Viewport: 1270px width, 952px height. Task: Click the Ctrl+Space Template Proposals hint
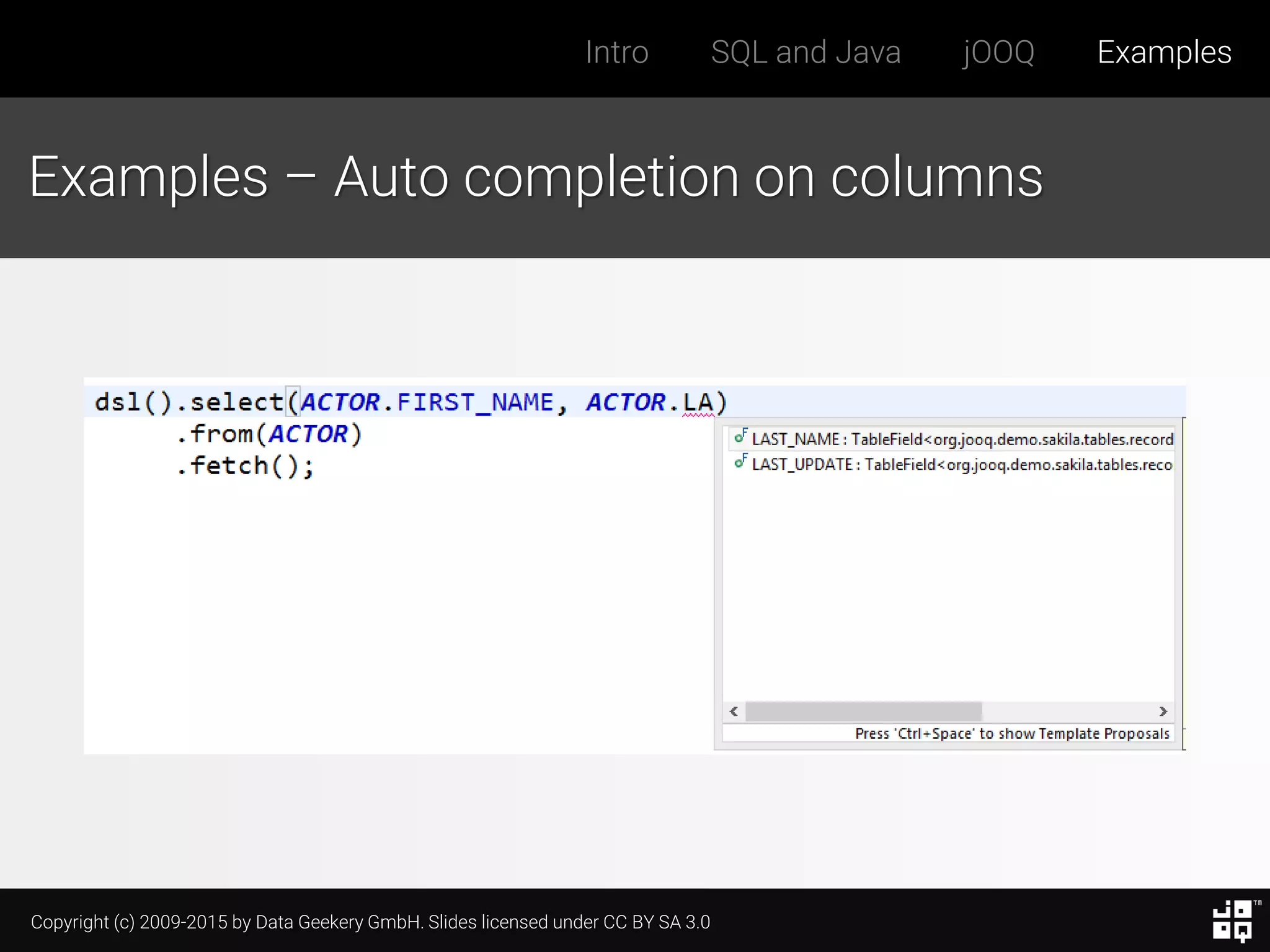pyautogui.click(x=1012, y=734)
